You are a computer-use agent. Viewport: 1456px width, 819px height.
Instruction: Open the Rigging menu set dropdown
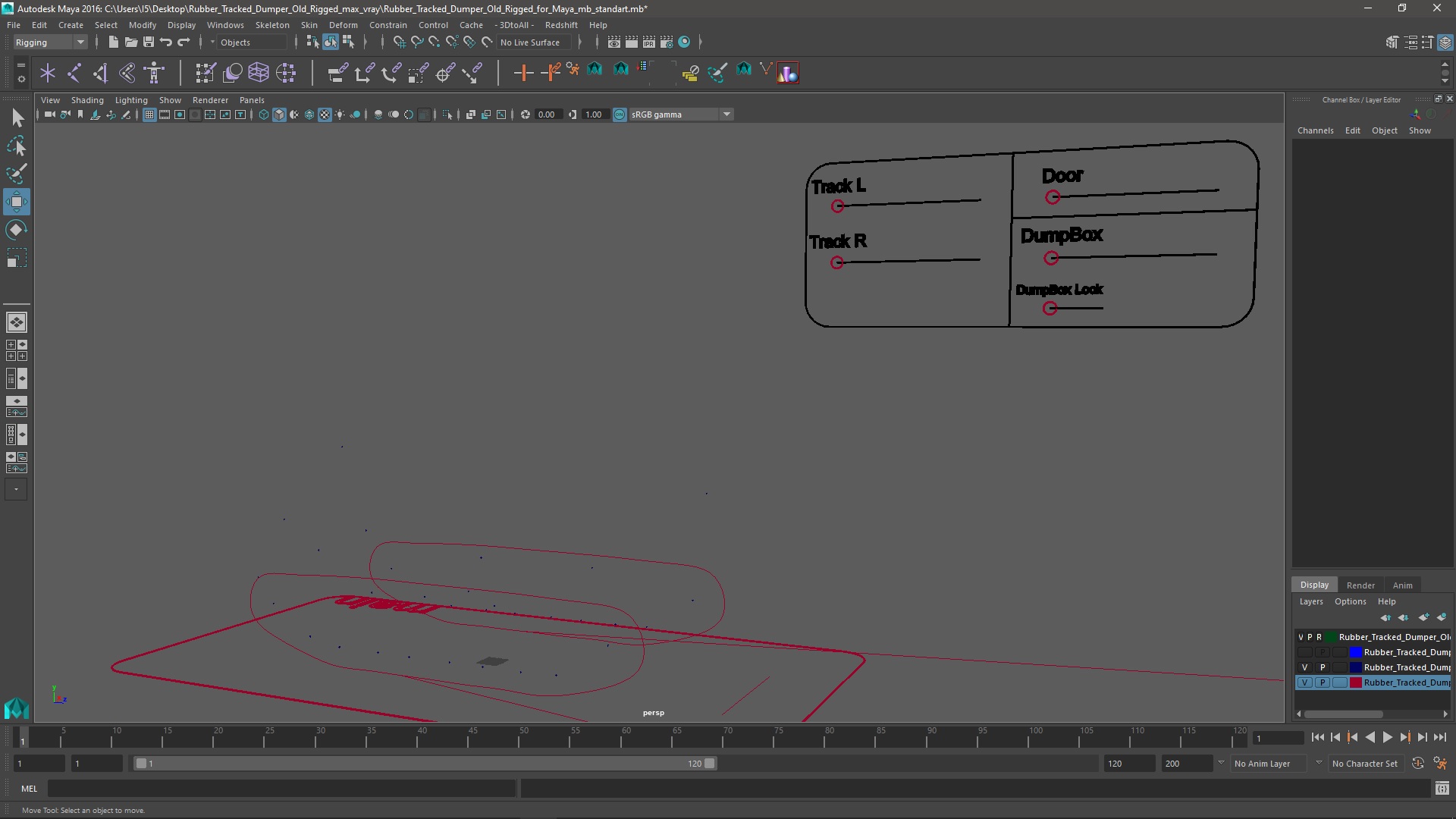[50, 42]
